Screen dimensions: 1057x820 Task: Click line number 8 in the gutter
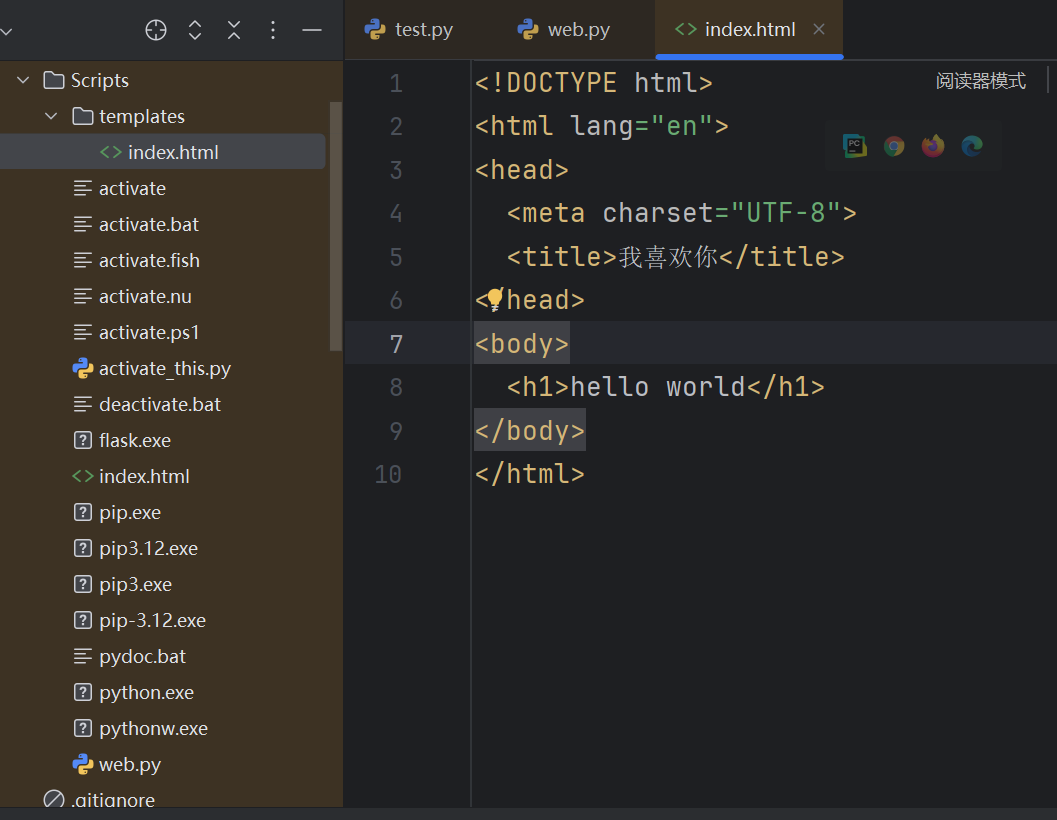[396, 387]
